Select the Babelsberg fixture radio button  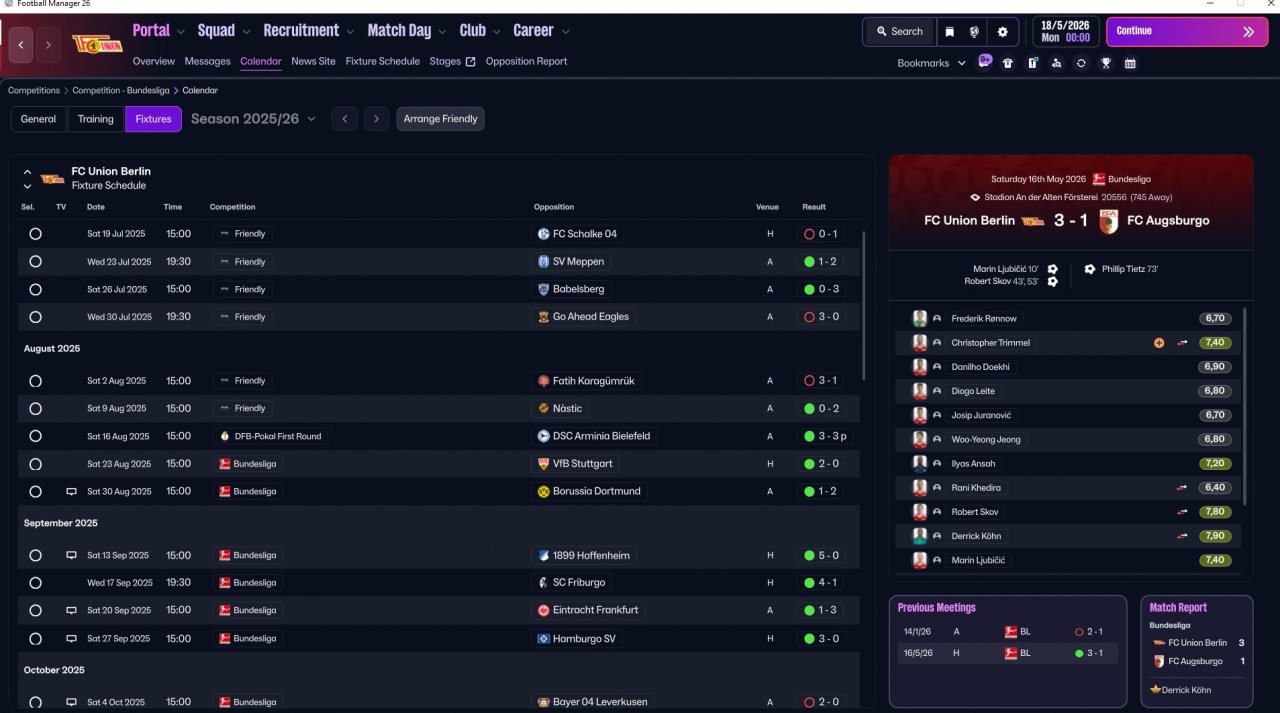[35, 289]
